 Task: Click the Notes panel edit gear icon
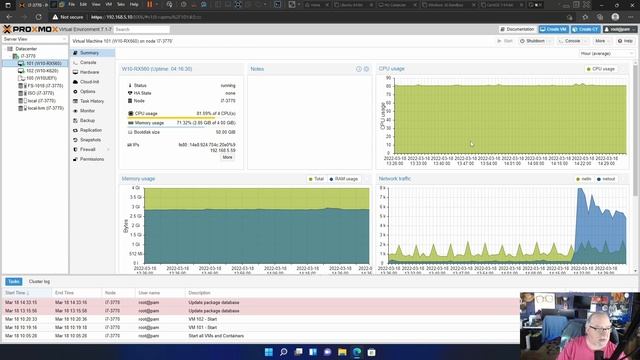click(x=366, y=69)
